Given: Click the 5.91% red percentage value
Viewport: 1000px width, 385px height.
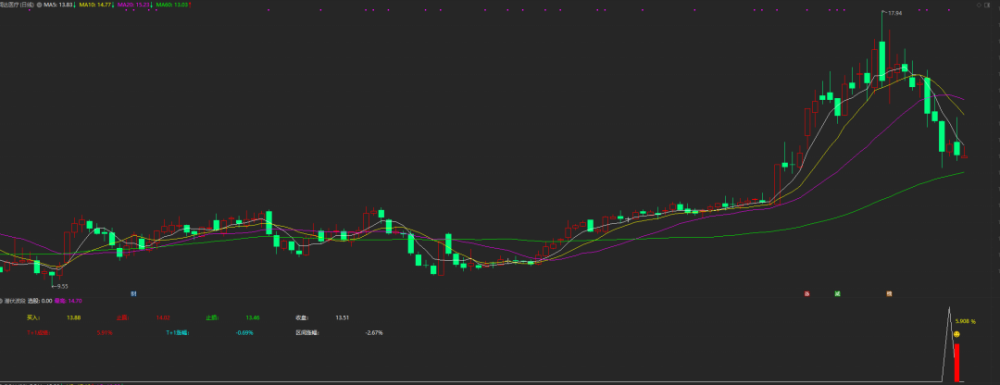Looking at the screenshot, I should click(105, 333).
